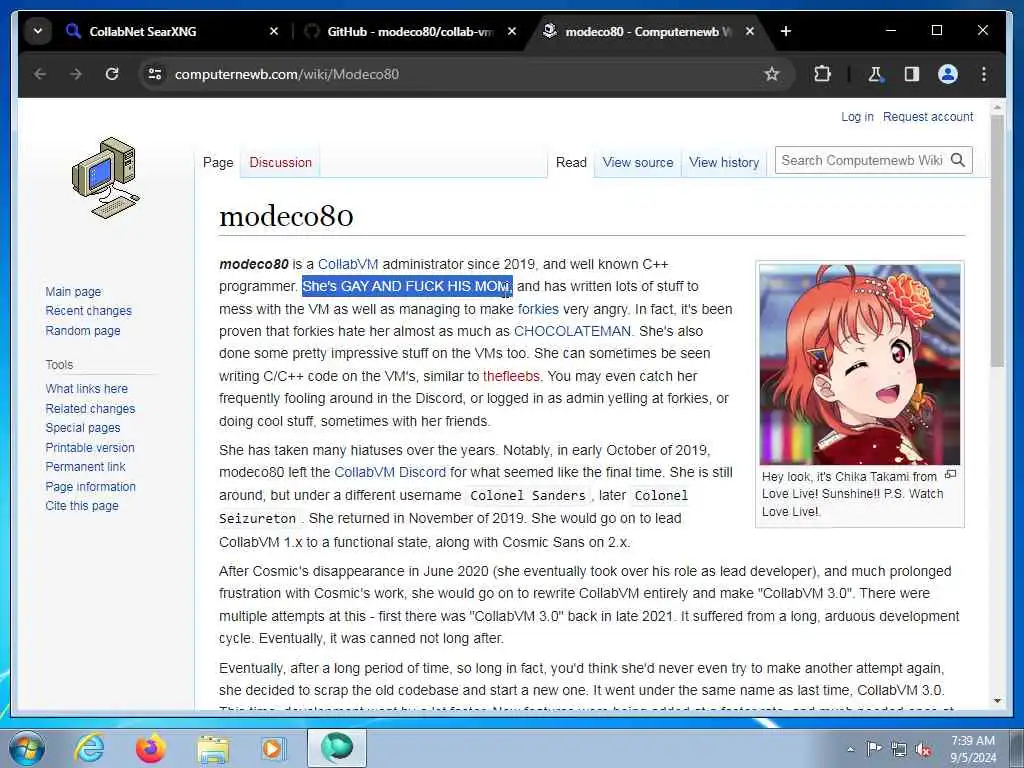Follow the CollabVM Discord link
Screen dimensions: 1024x768
[x=390, y=472]
